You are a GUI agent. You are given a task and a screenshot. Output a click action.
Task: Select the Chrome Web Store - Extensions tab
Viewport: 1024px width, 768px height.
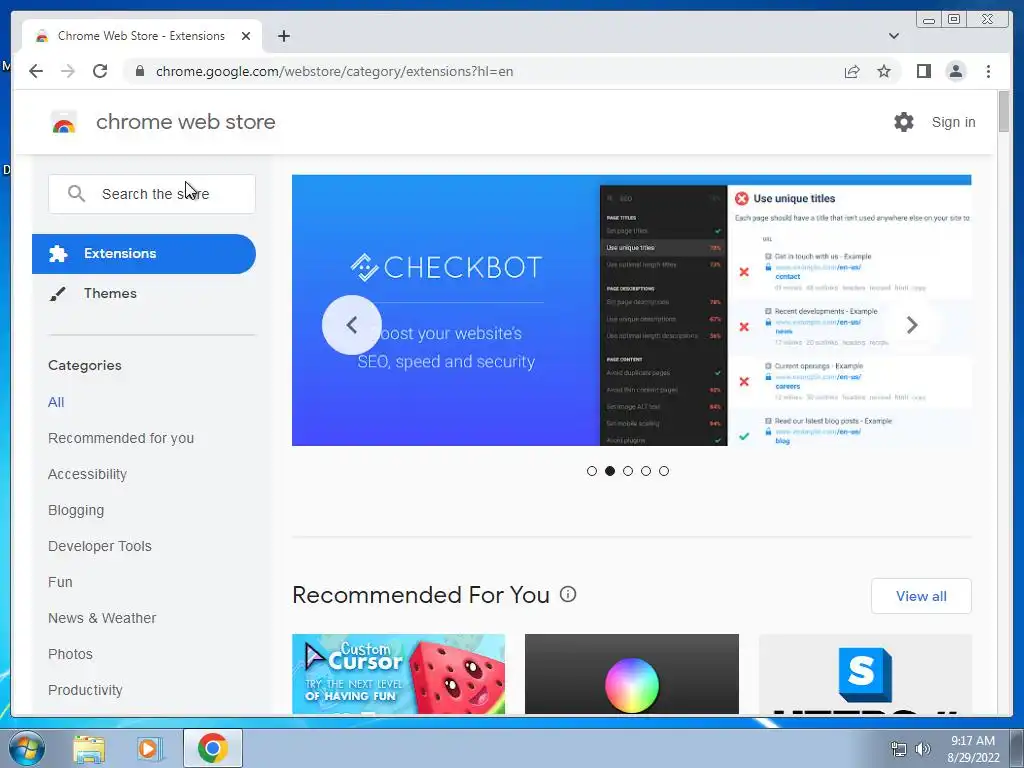142,36
